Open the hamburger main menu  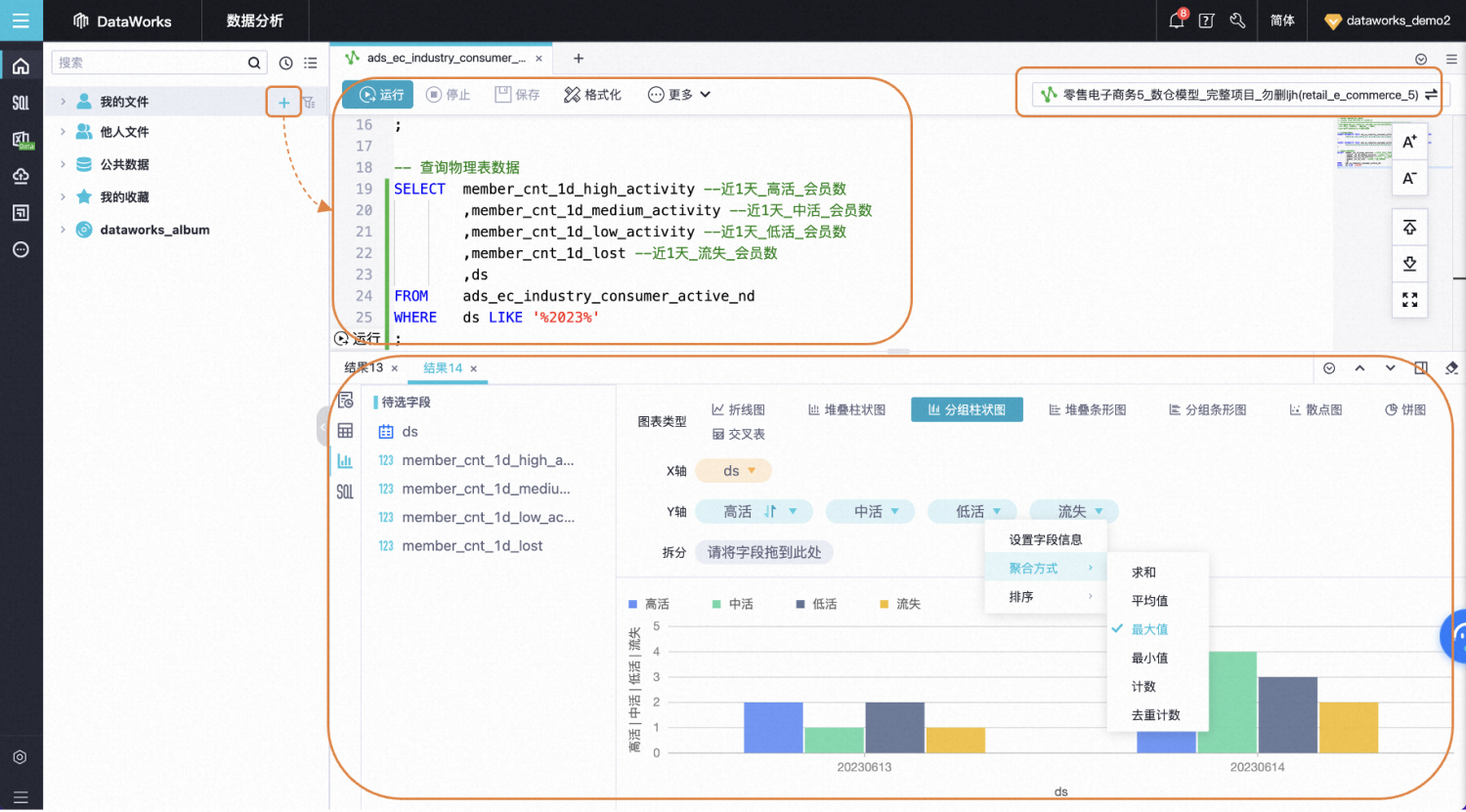tap(21, 21)
